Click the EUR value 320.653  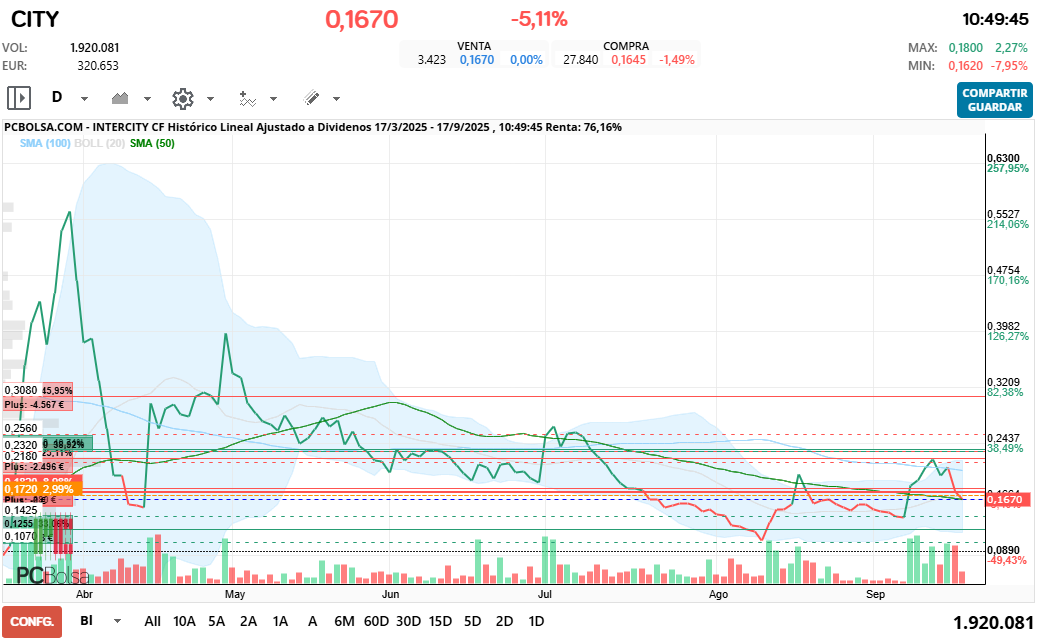pyautogui.click(x=98, y=66)
